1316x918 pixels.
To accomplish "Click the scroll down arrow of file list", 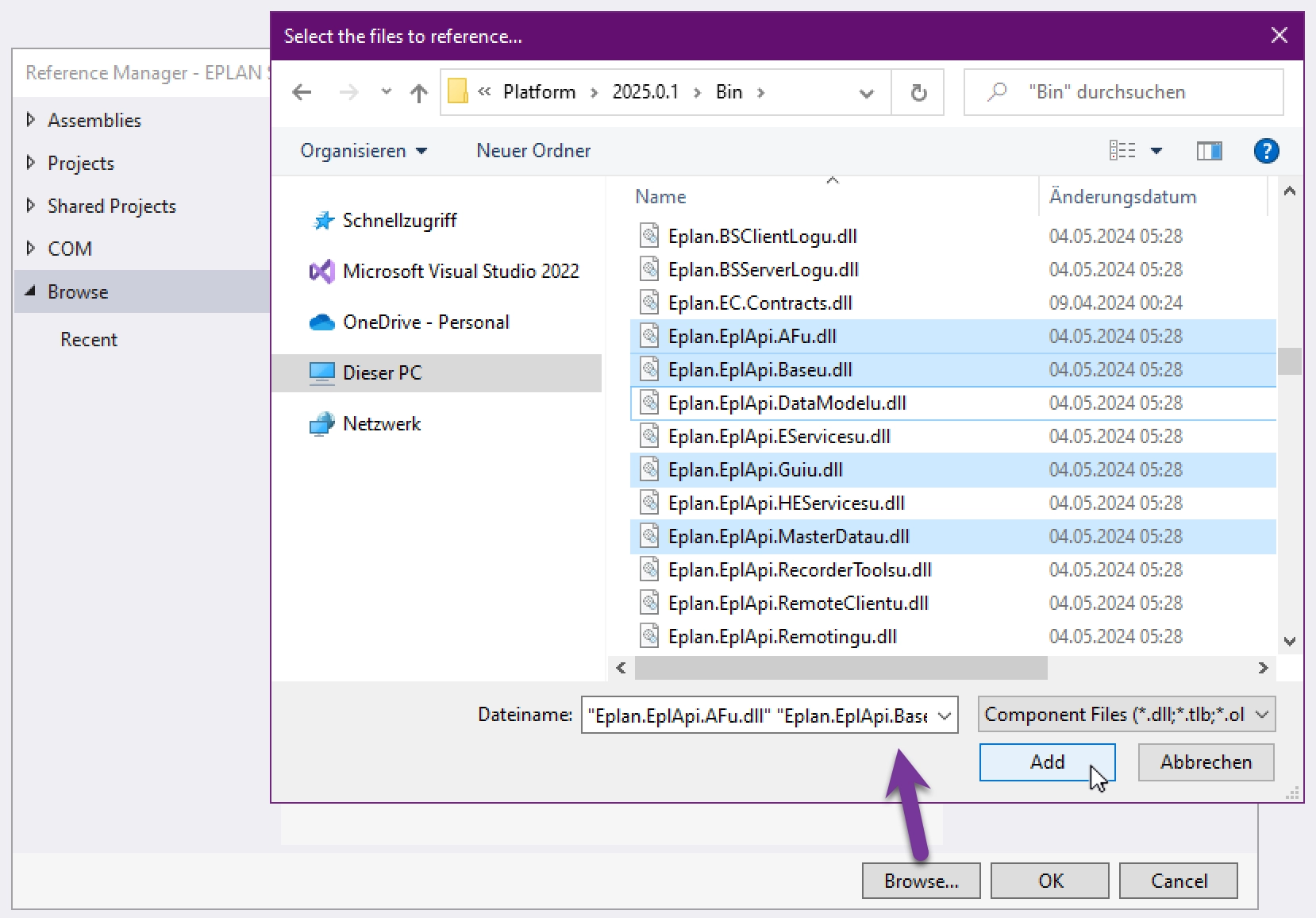I will click(x=1289, y=641).
